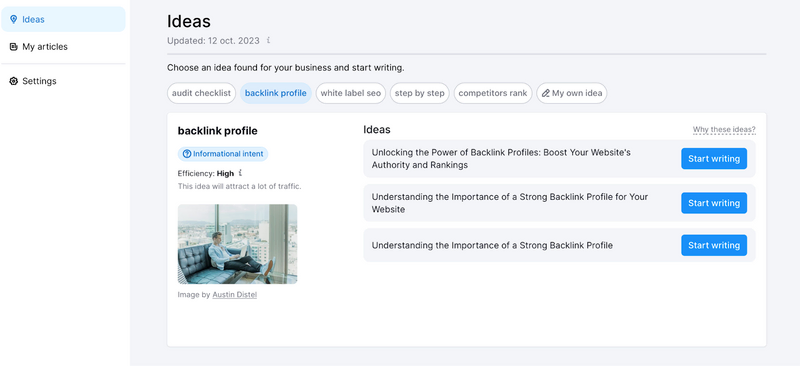Click the info icon next to Efficiency High
Screen dimensions: 800x366
tap(240, 173)
